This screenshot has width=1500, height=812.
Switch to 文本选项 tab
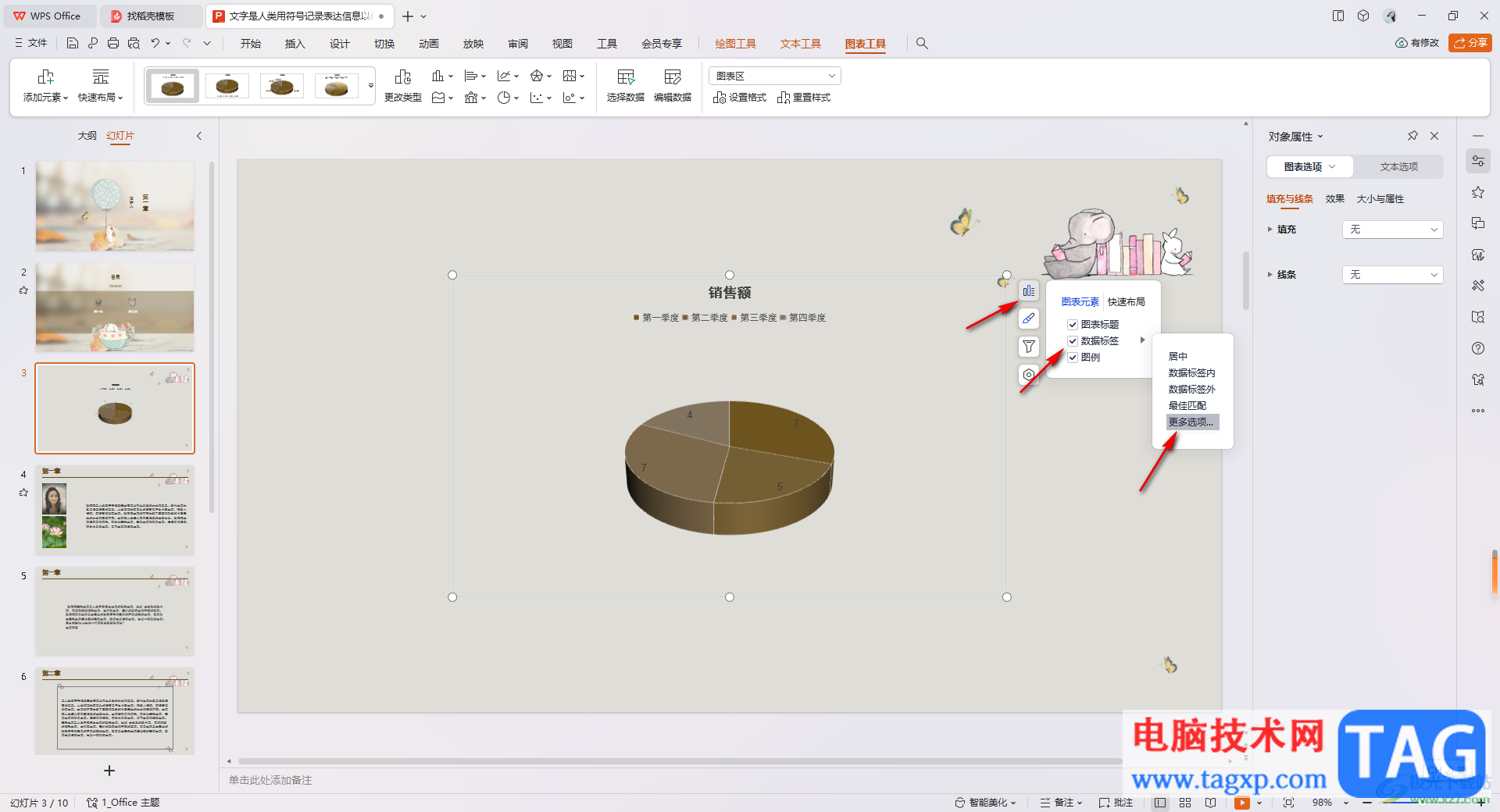(x=1398, y=166)
